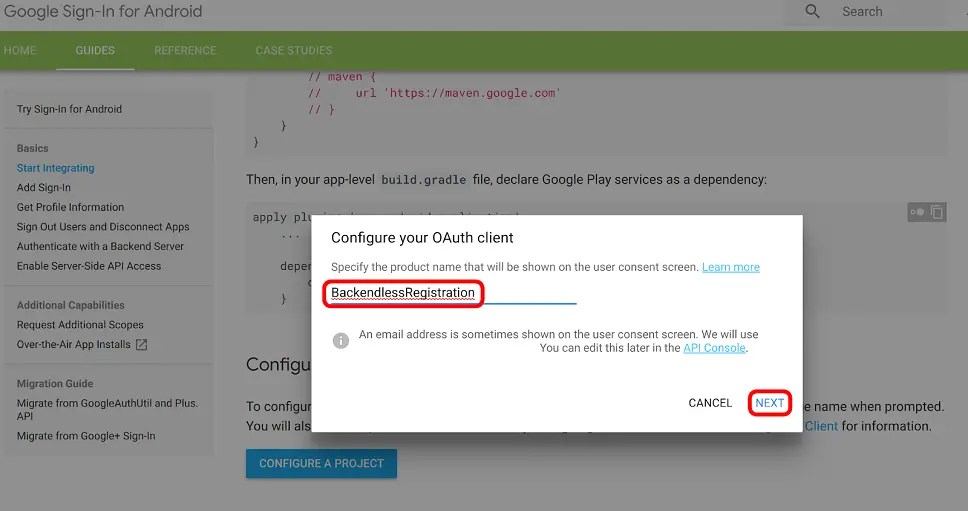Click NEXT in the dialog

[x=770, y=403]
